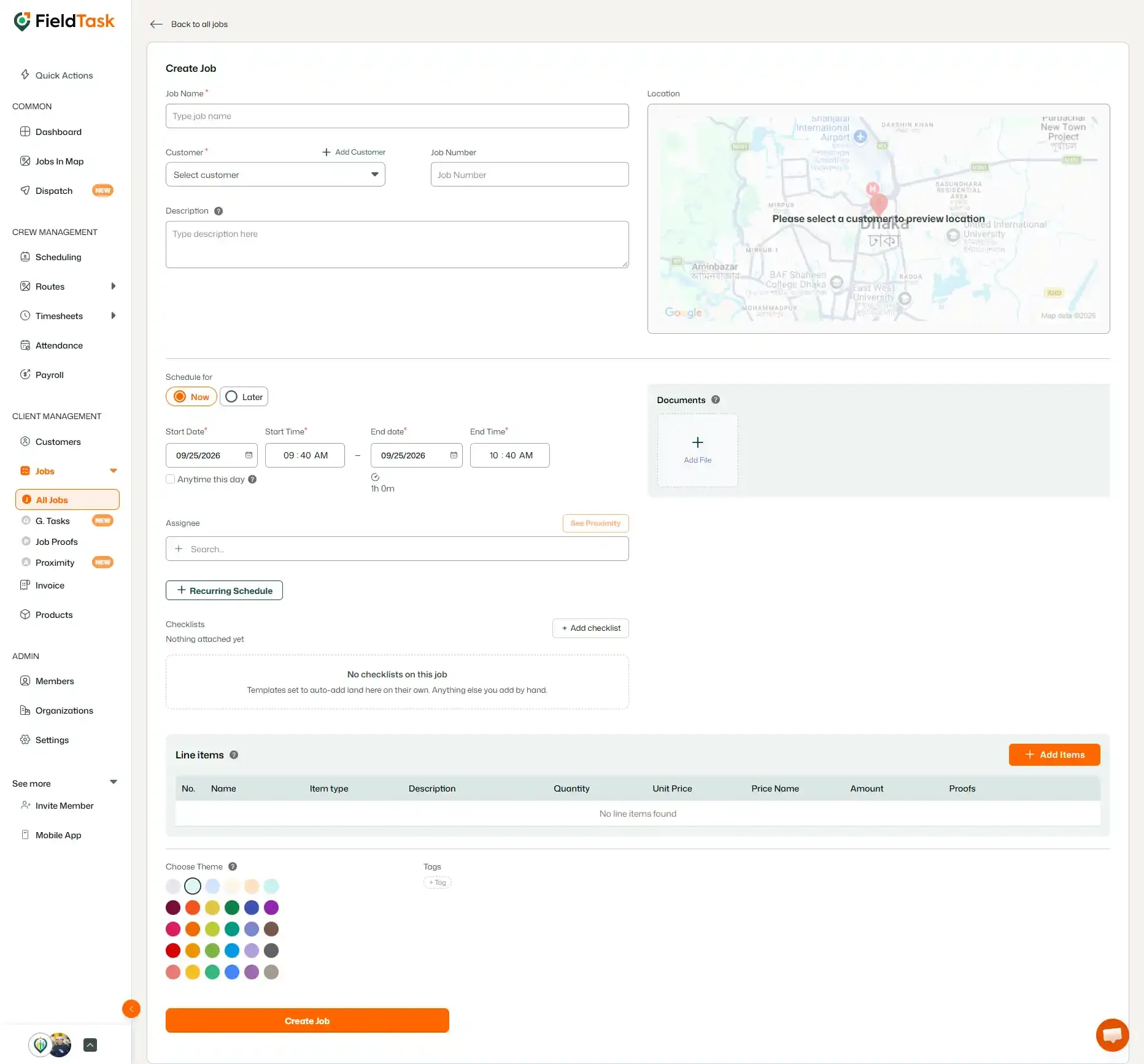Click the End date calendar icon
Viewport: 1144px width, 1064px height.
[x=454, y=455]
